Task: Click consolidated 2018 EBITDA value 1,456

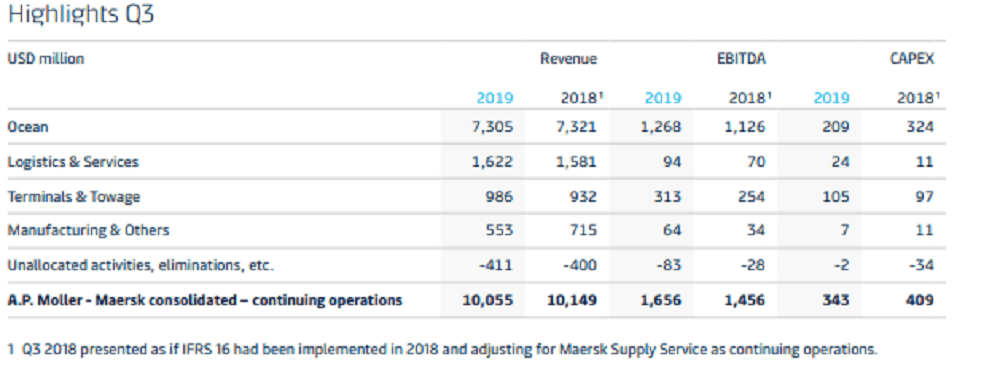Action: [x=745, y=300]
